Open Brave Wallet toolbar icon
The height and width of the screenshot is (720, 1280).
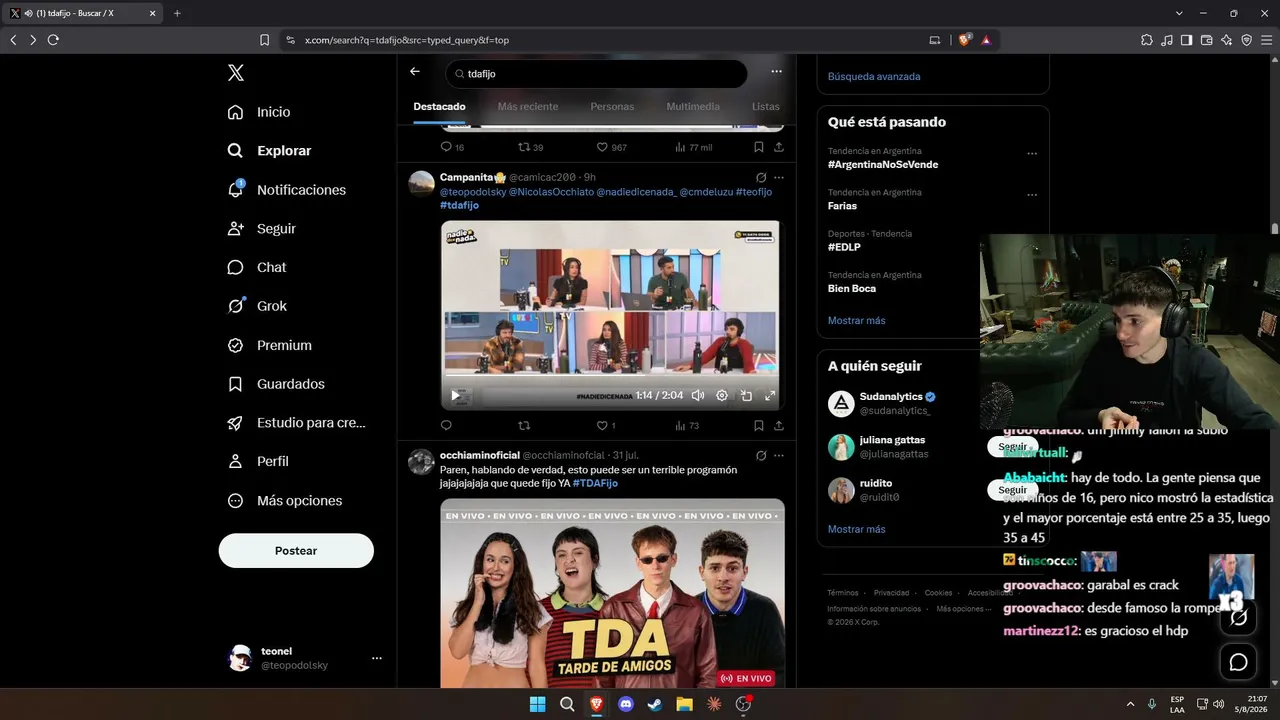1207,40
